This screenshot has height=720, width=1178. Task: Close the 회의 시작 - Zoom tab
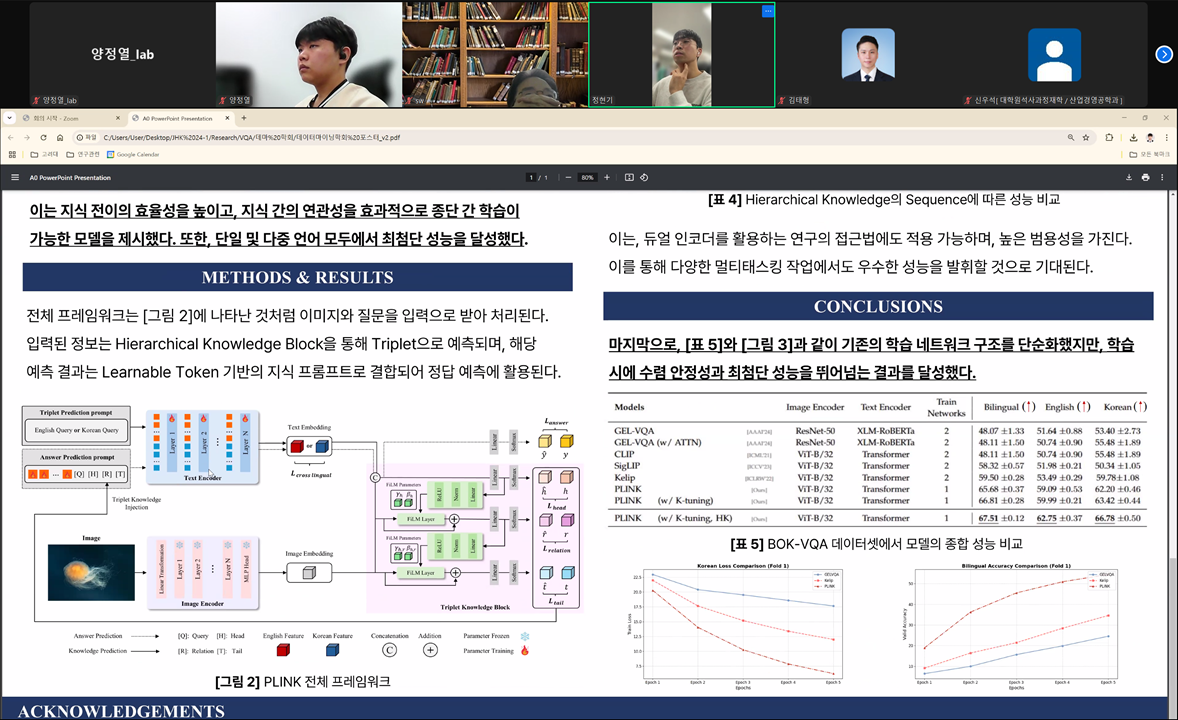(x=117, y=118)
